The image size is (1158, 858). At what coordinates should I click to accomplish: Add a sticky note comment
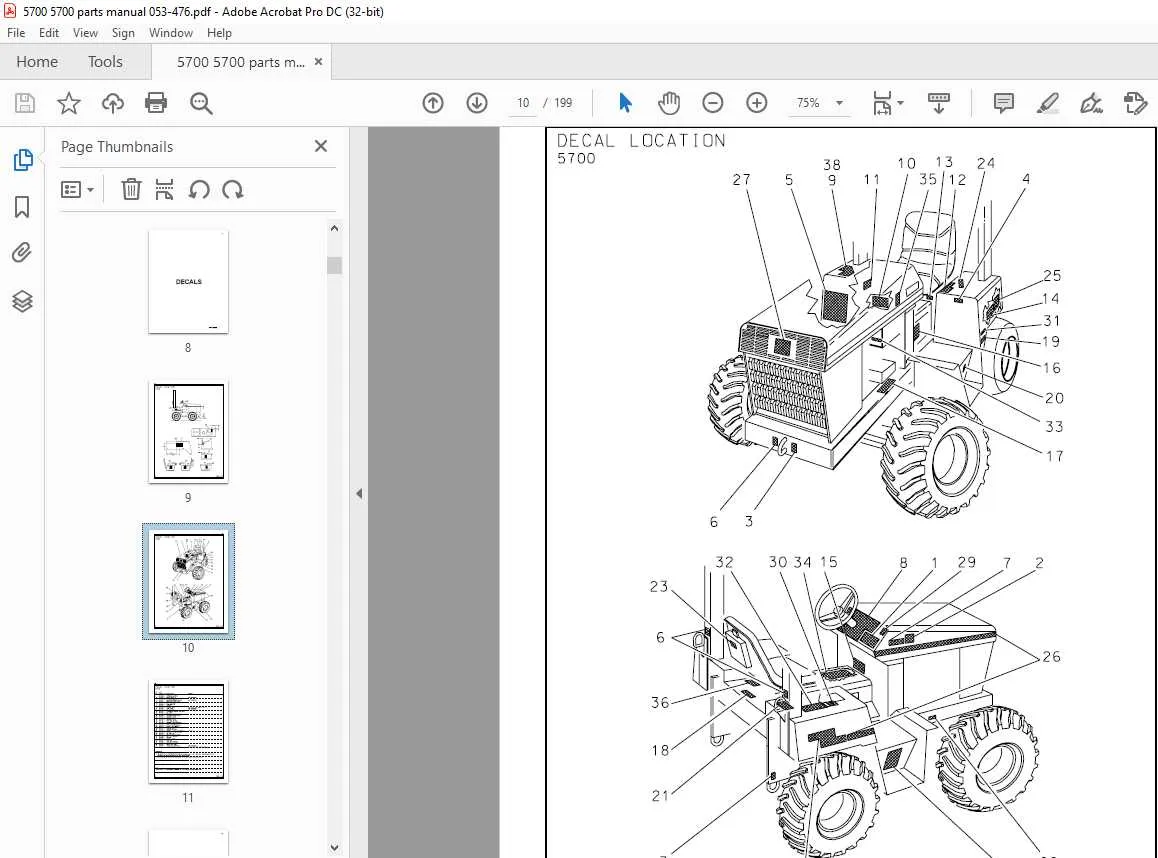point(1004,103)
